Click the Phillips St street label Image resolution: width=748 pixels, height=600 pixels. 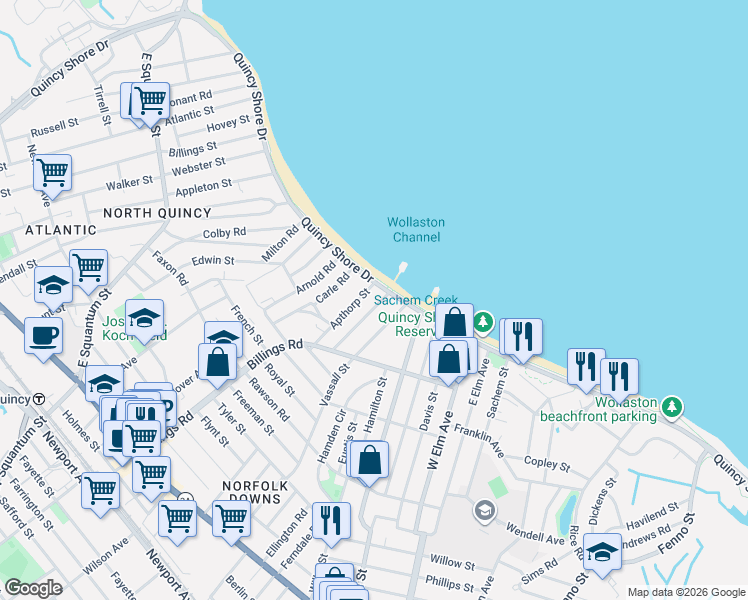(449, 584)
